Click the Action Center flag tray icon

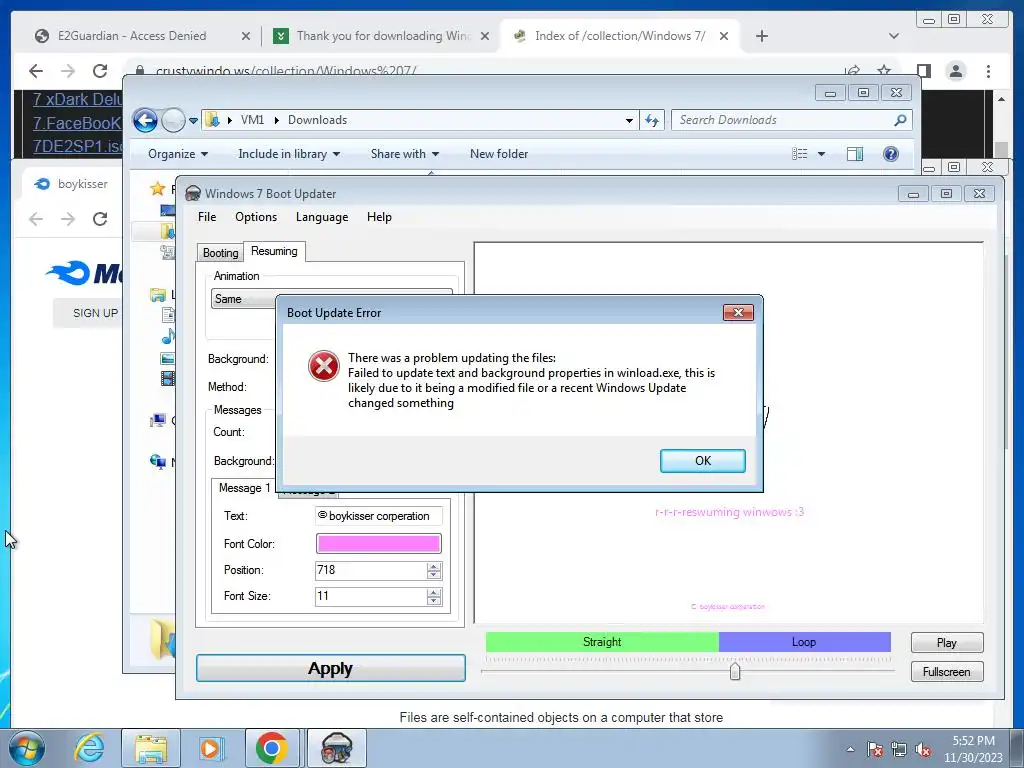tap(874, 749)
